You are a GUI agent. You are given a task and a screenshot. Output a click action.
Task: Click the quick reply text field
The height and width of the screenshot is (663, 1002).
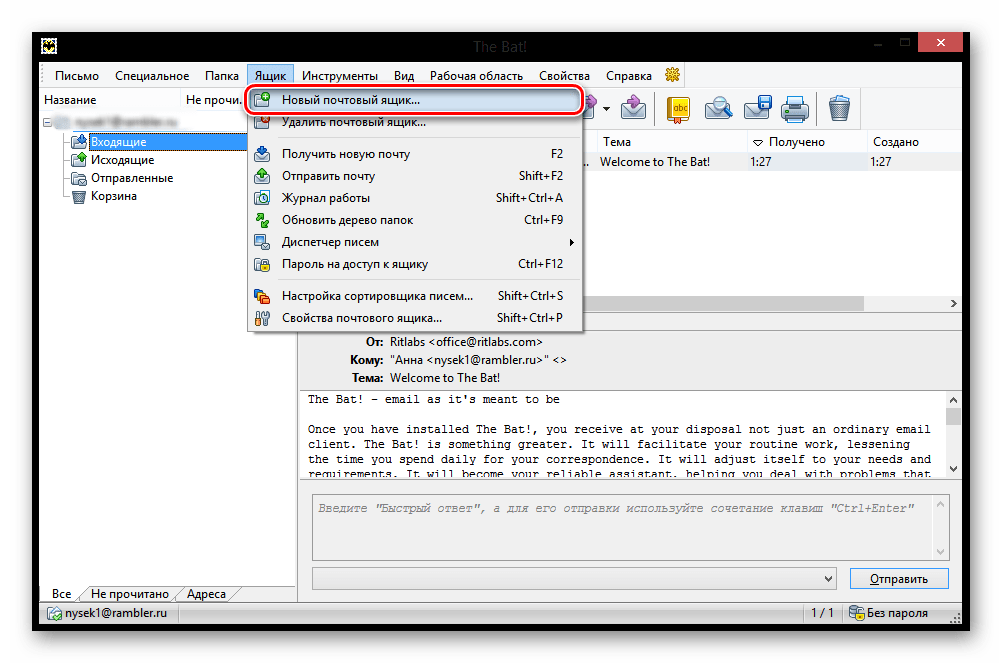pyautogui.click(x=629, y=526)
